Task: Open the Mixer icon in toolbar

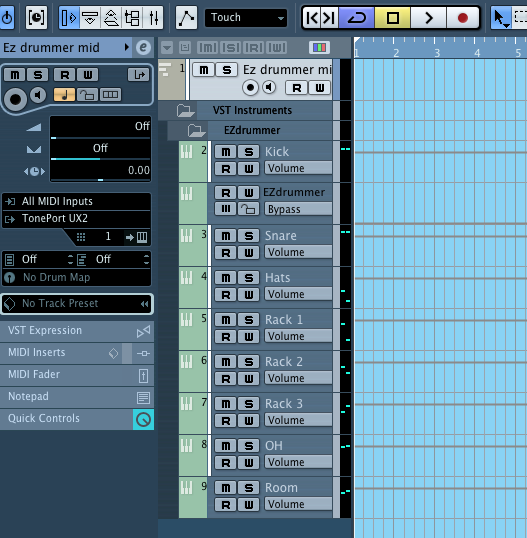Action: pyautogui.click(x=153, y=17)
